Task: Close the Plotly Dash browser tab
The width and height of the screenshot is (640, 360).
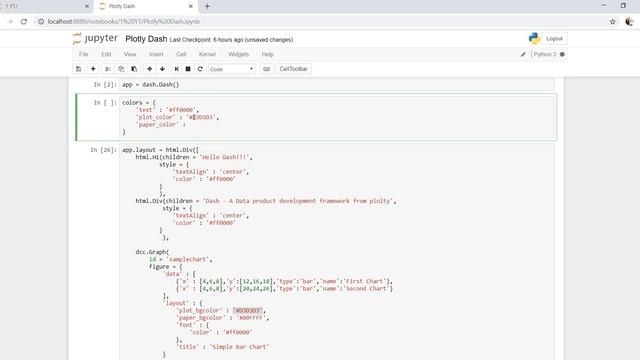Action: click(x=191, y=6)
